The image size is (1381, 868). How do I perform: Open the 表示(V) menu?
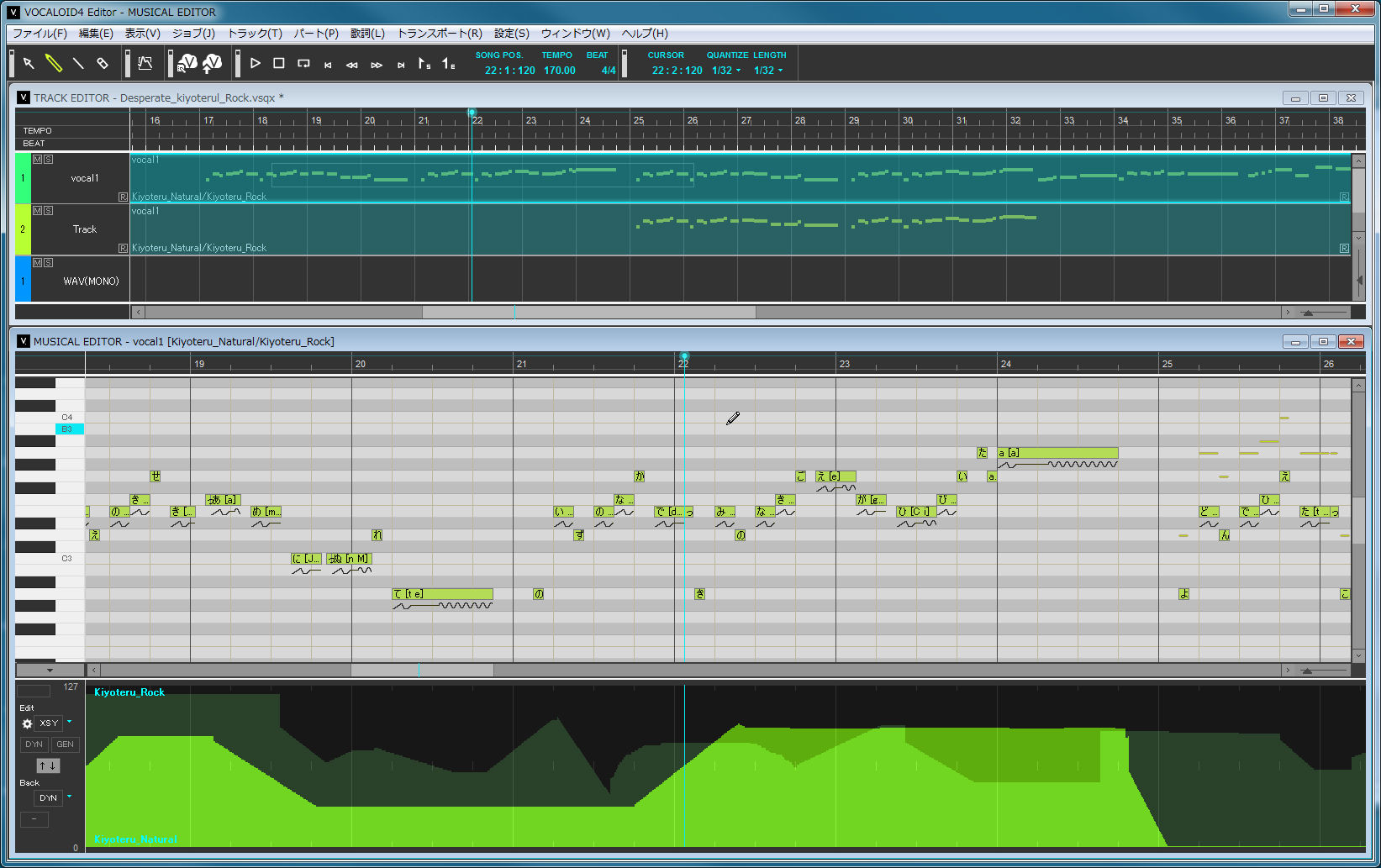143,34
